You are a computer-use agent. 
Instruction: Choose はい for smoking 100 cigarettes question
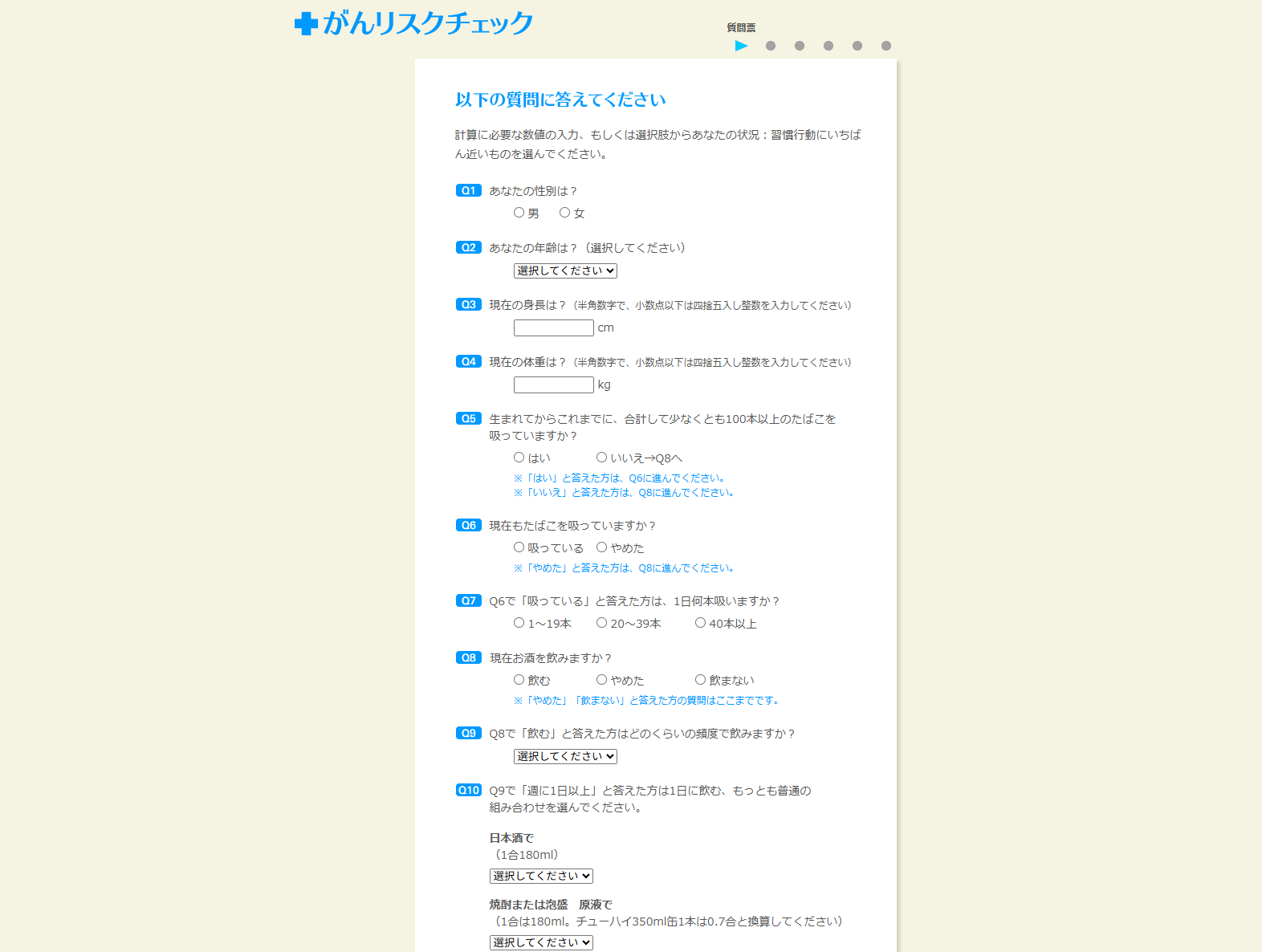point(519,458)
